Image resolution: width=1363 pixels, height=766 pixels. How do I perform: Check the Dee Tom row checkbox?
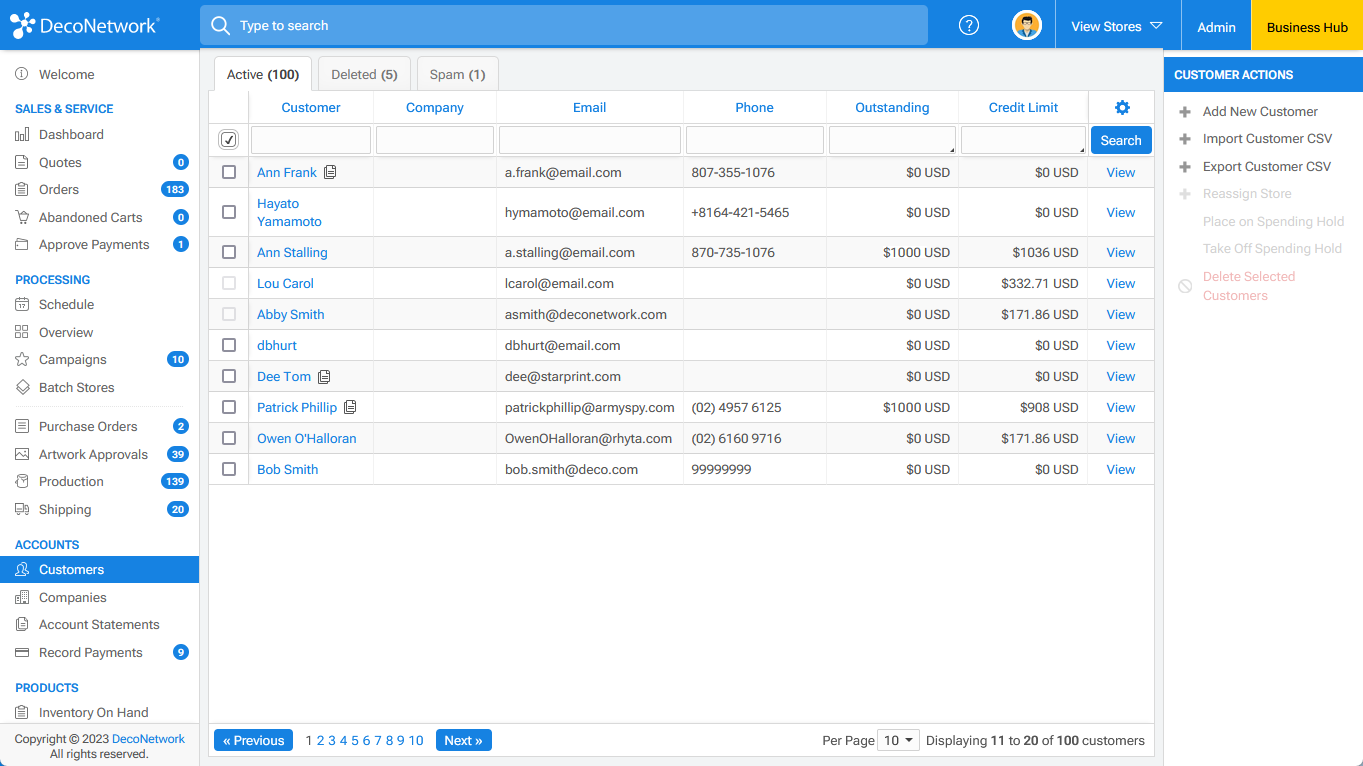229,376
